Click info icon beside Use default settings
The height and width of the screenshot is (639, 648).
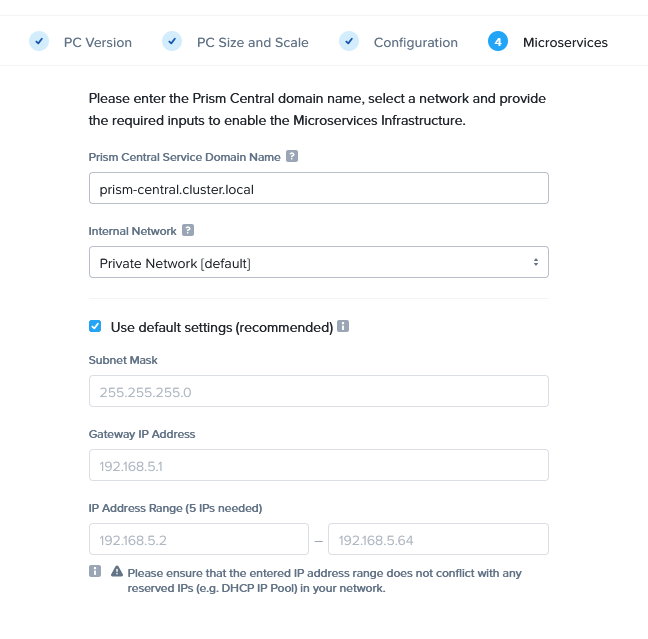(343, 327)
